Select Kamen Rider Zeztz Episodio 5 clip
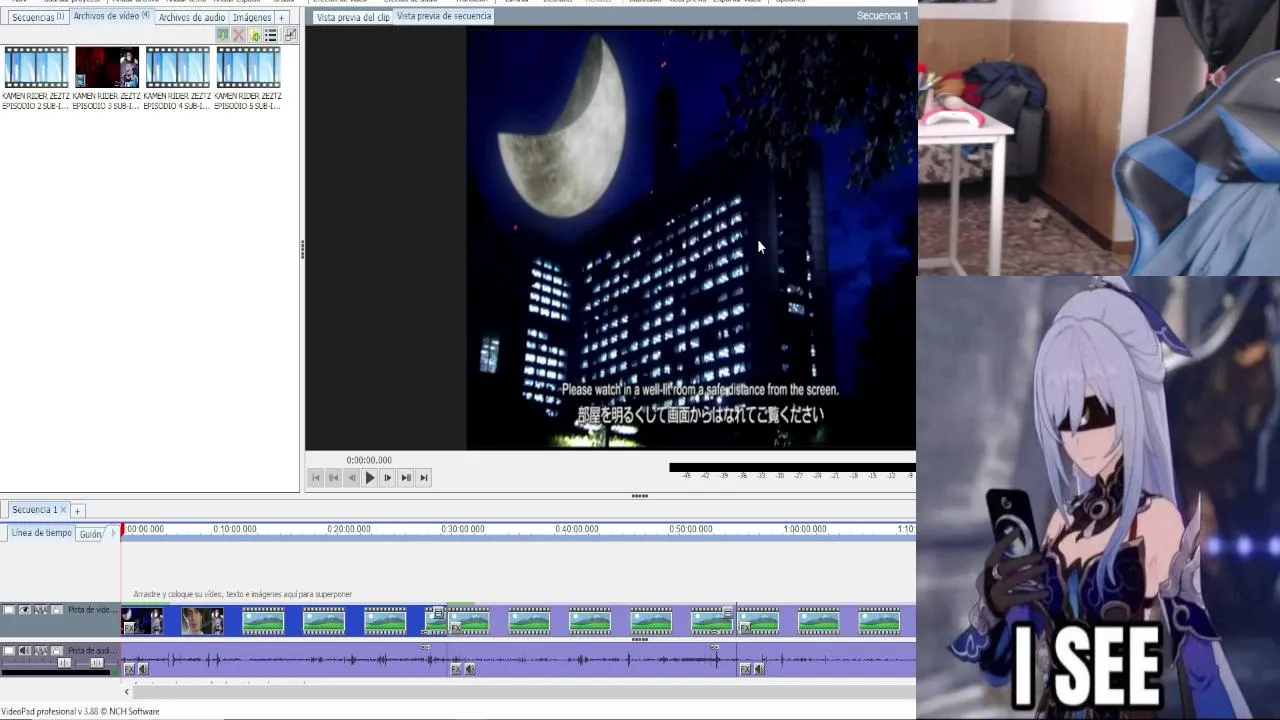The height and width of the screenshot is (720, 1280). pos(248,78)
